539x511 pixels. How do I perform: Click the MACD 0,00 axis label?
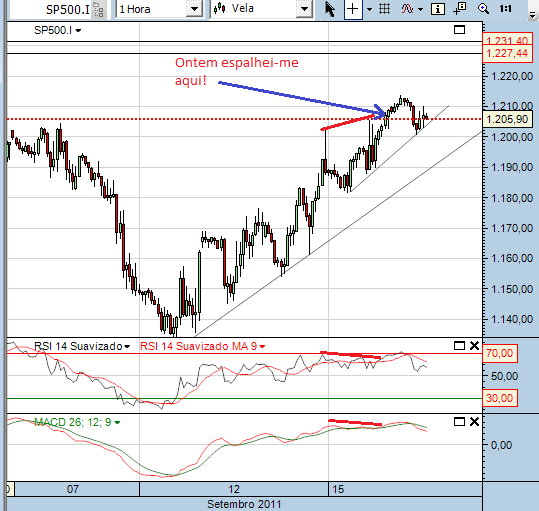(x=502, y=445)
